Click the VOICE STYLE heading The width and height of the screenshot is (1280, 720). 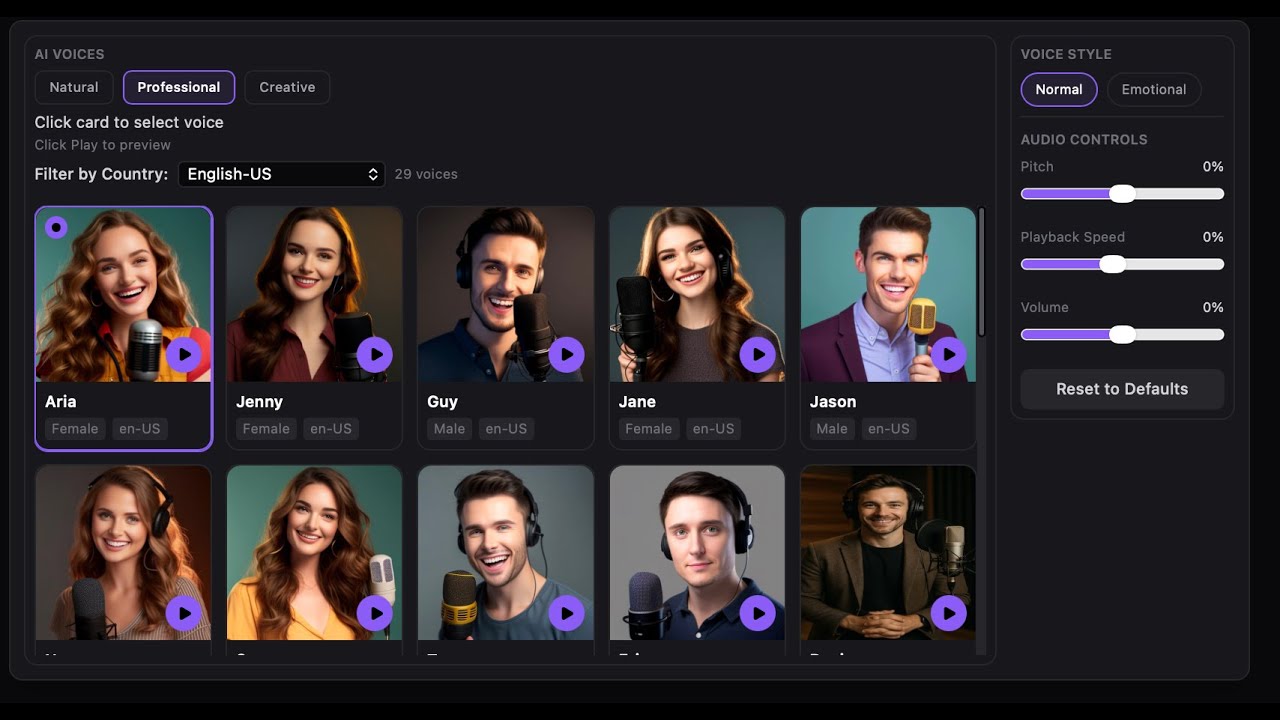pos(1066,54)
